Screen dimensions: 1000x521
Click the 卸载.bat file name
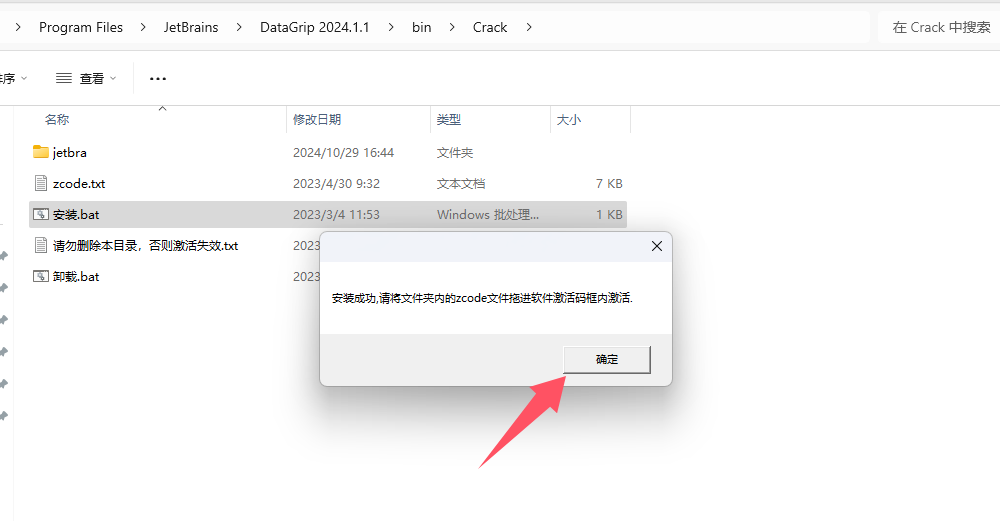(x=76, y=277)
